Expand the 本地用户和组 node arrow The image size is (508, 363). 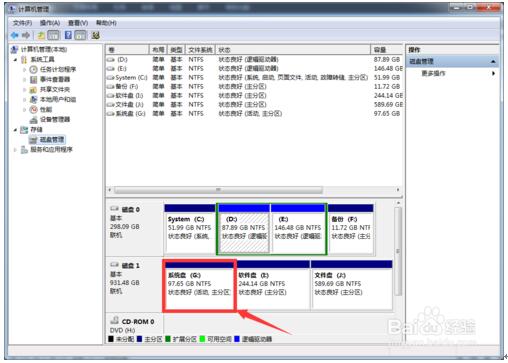pos(25,100)
